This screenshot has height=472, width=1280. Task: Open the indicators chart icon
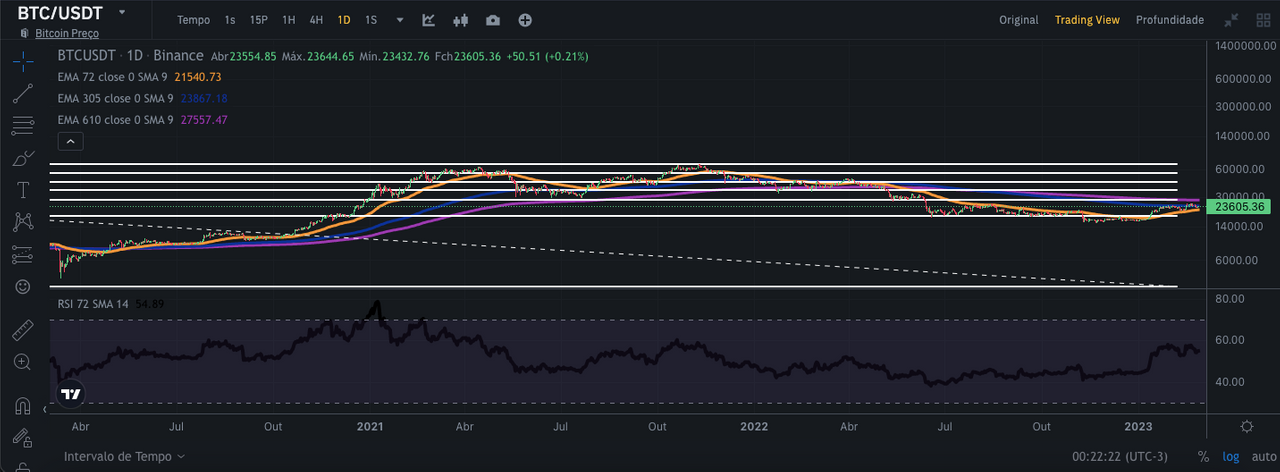[x=429, y=20]
